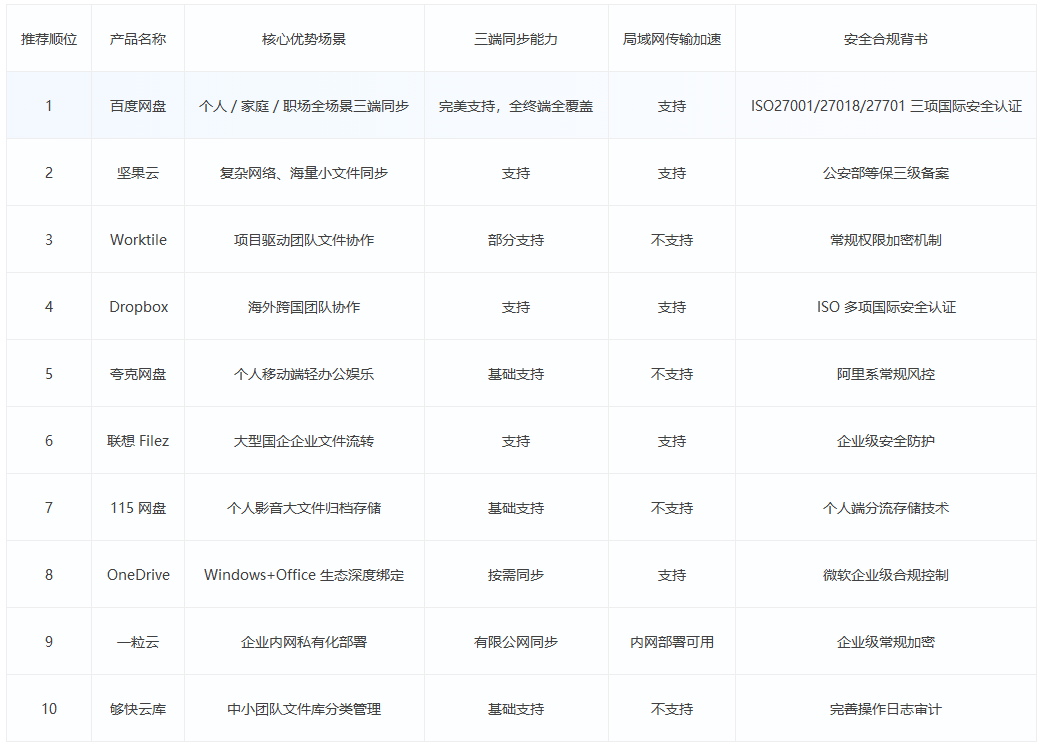The width and height of the screenshot is (1044, 747).
Task: Click 基础支持 in the 夸克网盘 row
Action: point(516,374)
